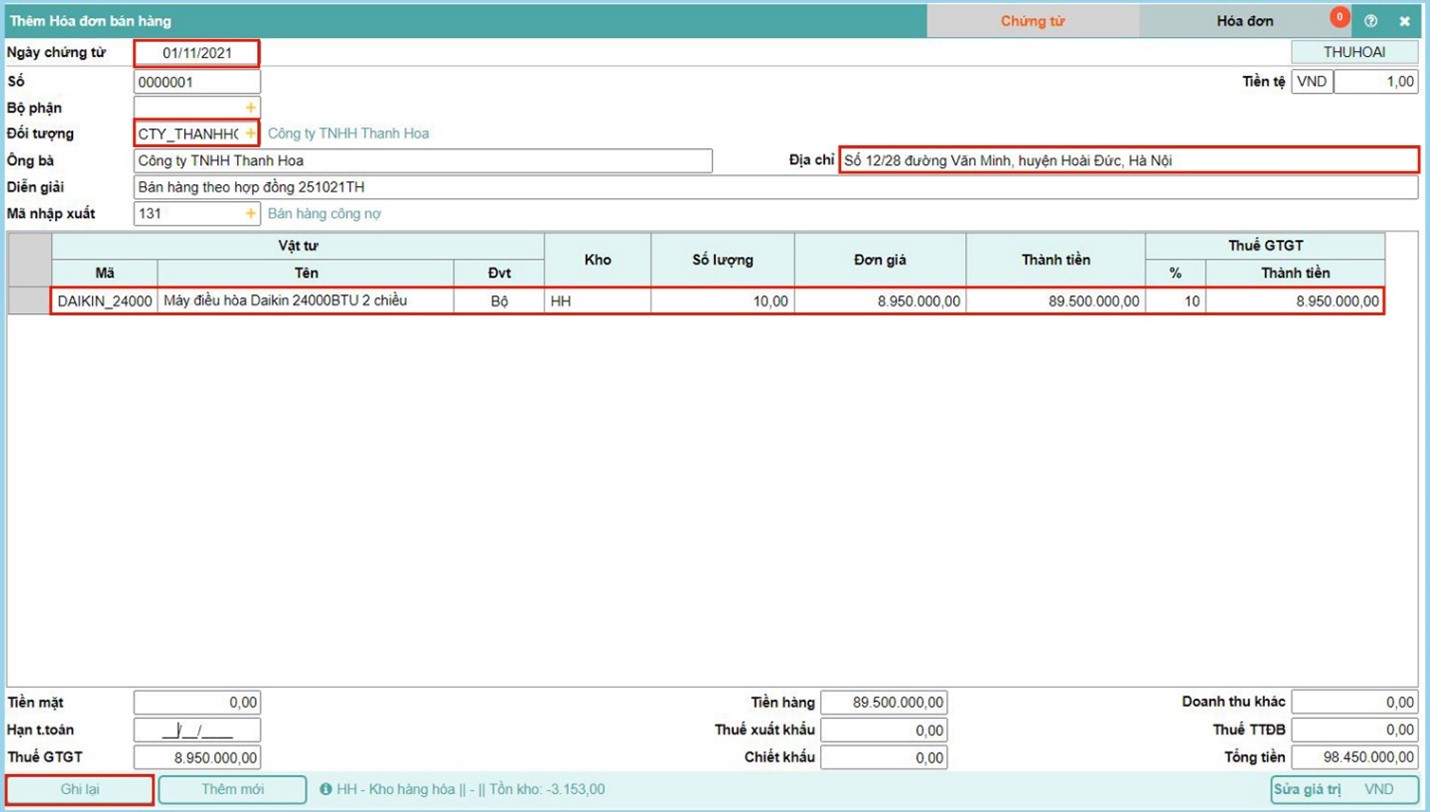Switch to the Chứng từ tab
Screen dimensions: 1430x812
coord(1032,21)
